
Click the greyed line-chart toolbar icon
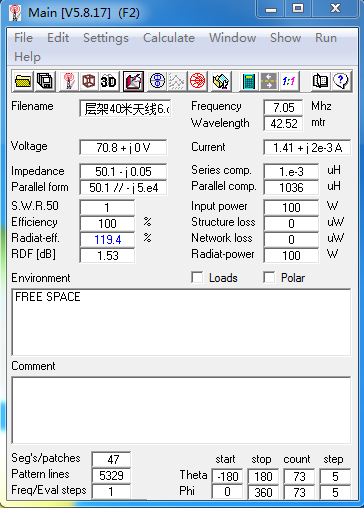(x=177, y=81)
